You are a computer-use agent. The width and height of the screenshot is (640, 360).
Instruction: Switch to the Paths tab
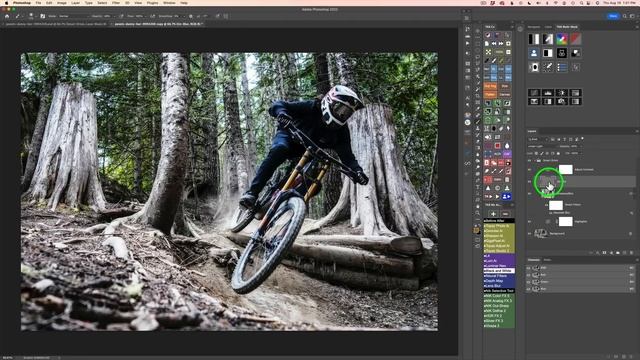coord(547,260)
